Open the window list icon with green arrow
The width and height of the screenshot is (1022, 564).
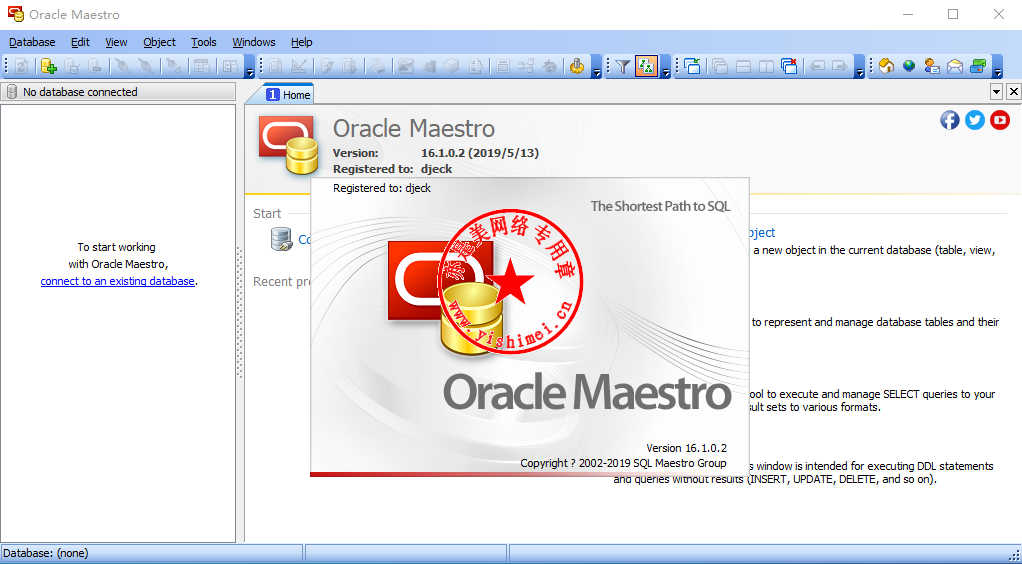[x=692, y=66]
